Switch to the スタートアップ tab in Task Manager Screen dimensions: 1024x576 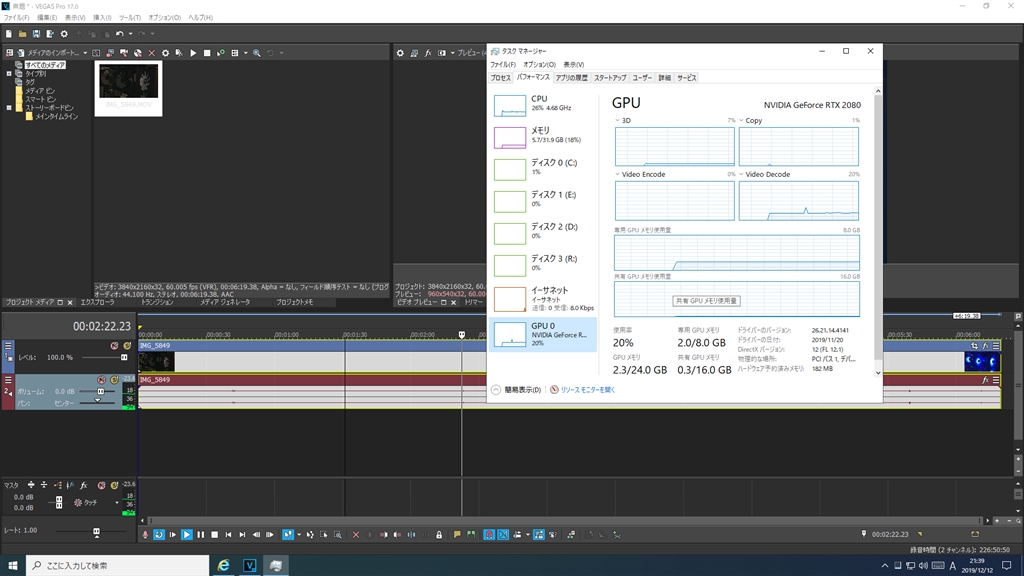click(x=609, y=78)
